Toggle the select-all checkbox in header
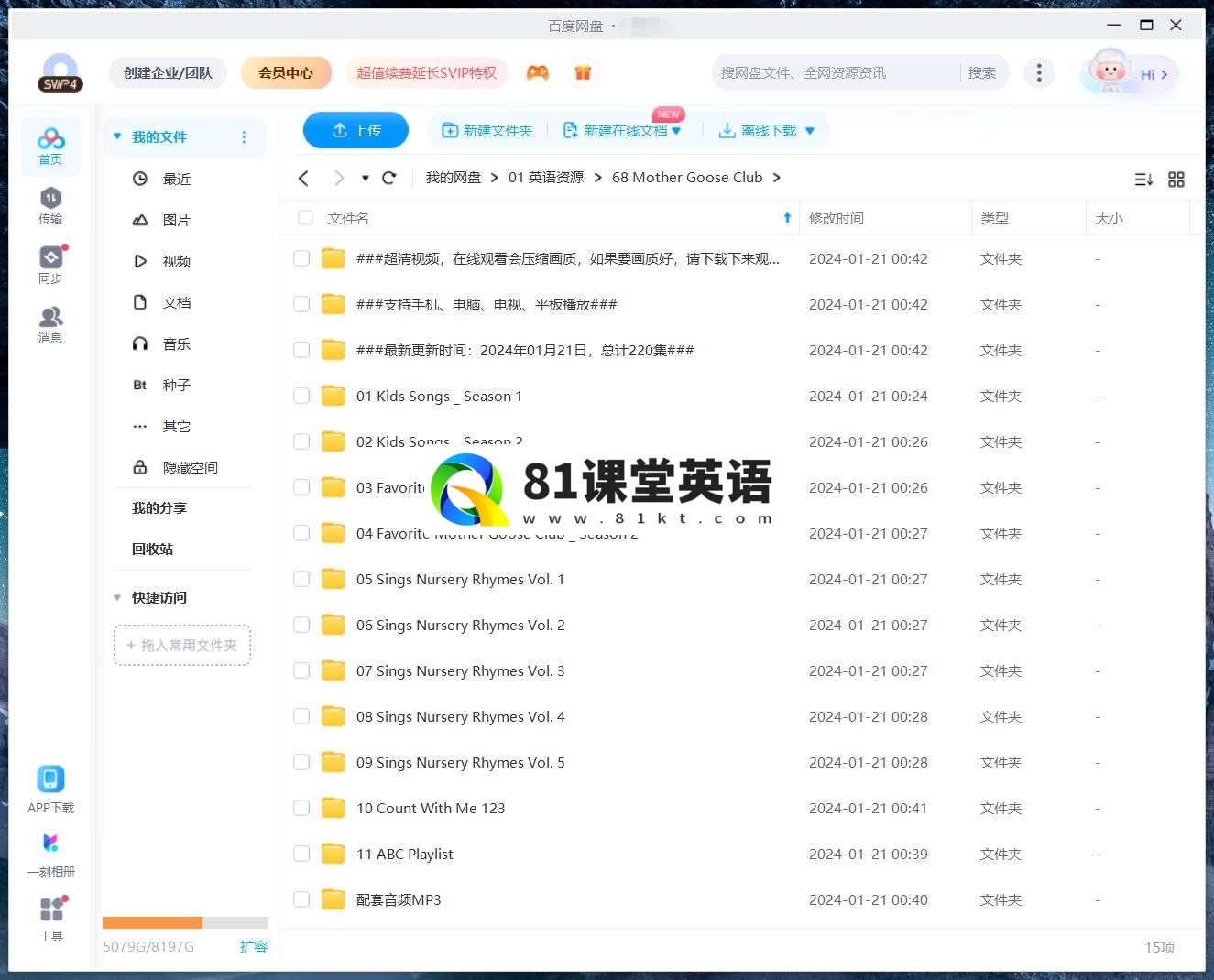Image resolution: width=1214 pixels, height=980 pixels. click(305, 218)
